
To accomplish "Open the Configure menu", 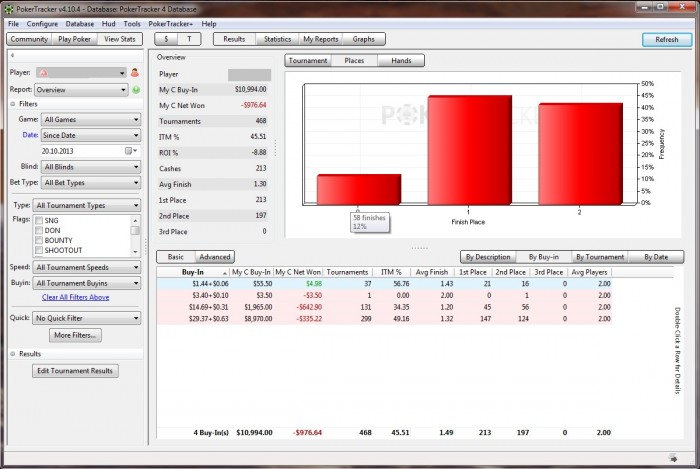I will [42, 24].
